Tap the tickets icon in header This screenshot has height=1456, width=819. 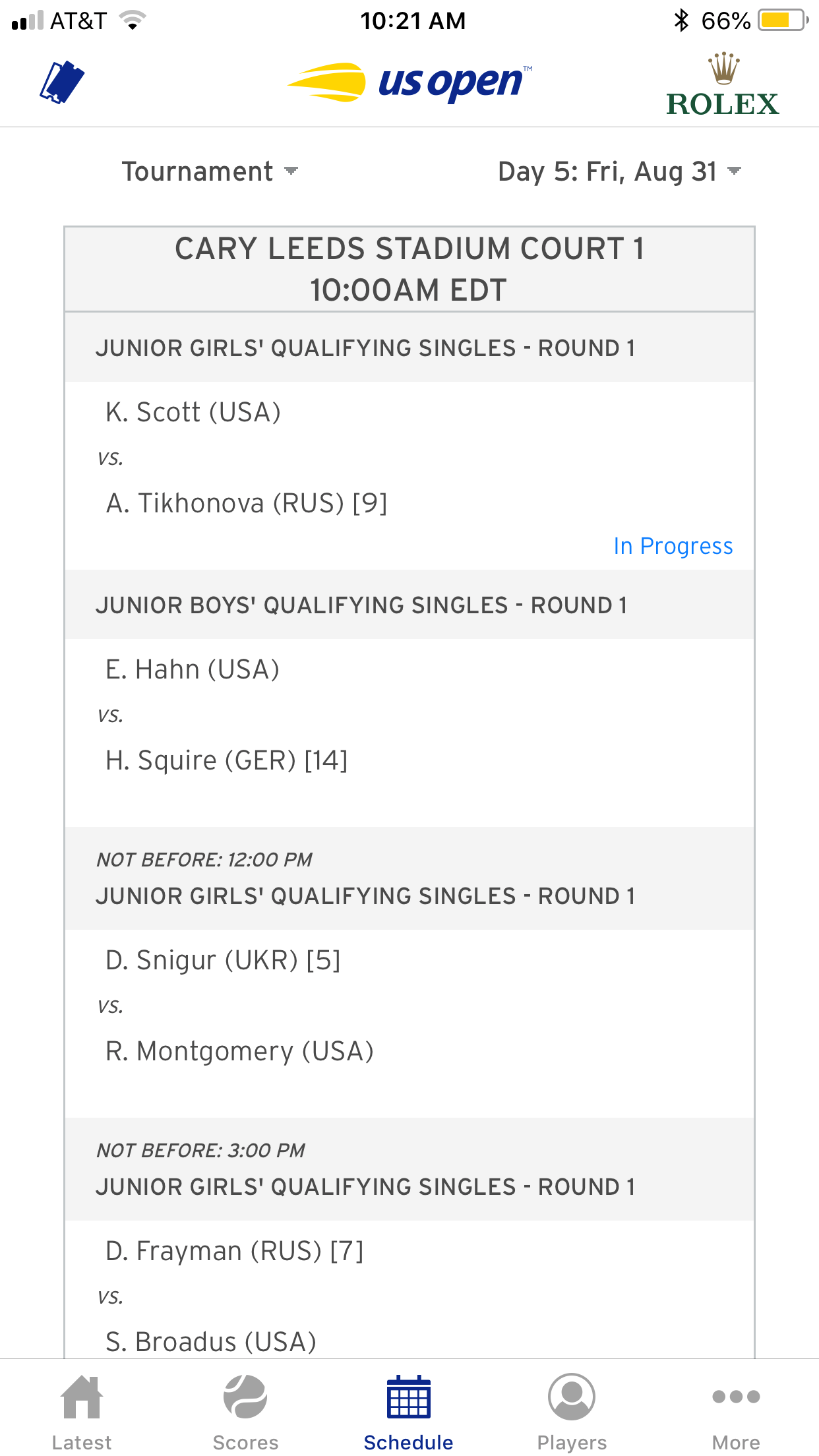point(62,83)
